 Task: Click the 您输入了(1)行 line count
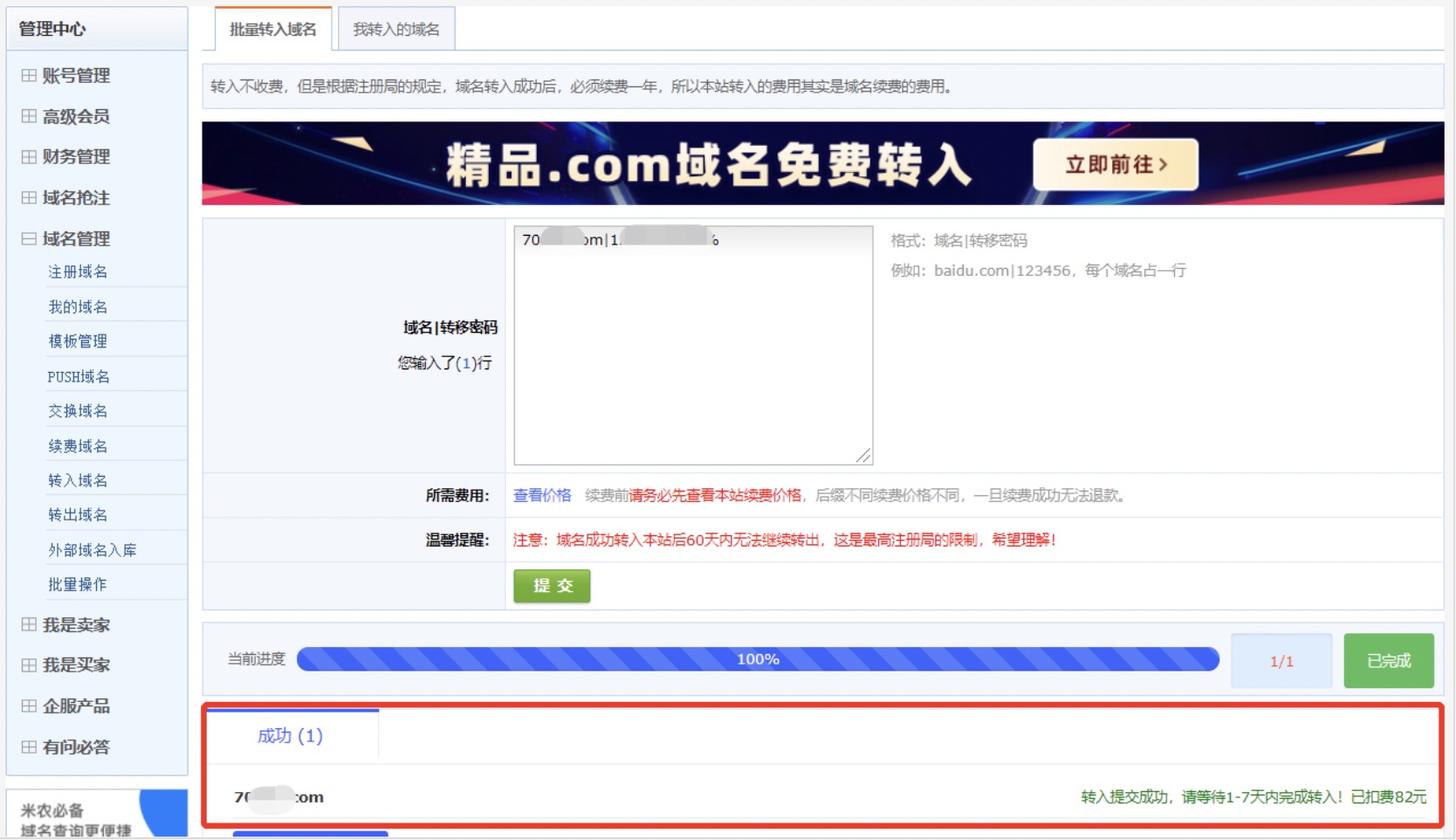[x=445, y=363]
